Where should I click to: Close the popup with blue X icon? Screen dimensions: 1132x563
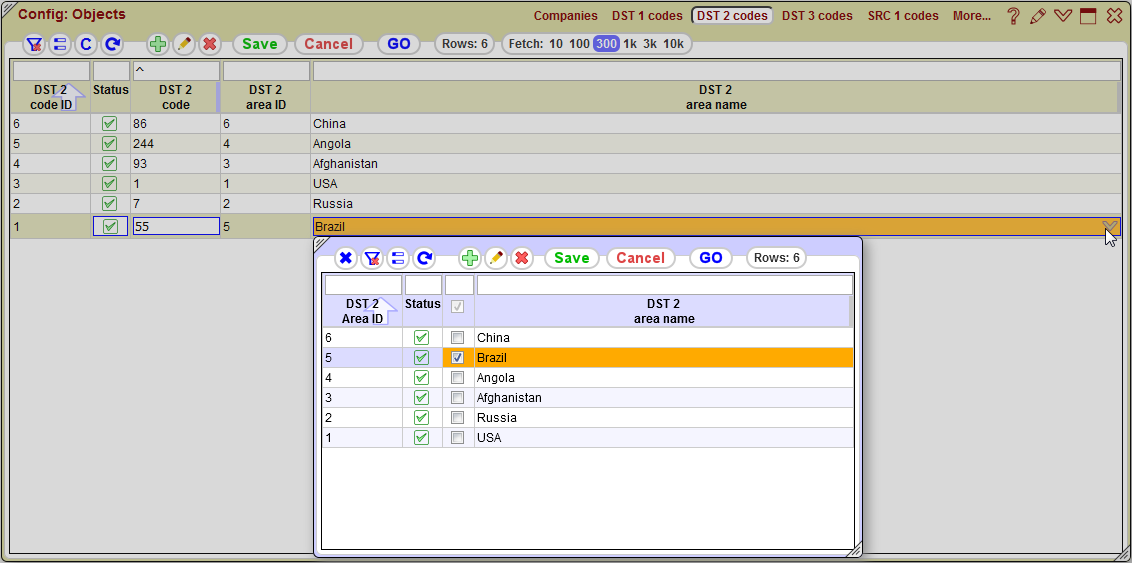(x=345, y=258)
